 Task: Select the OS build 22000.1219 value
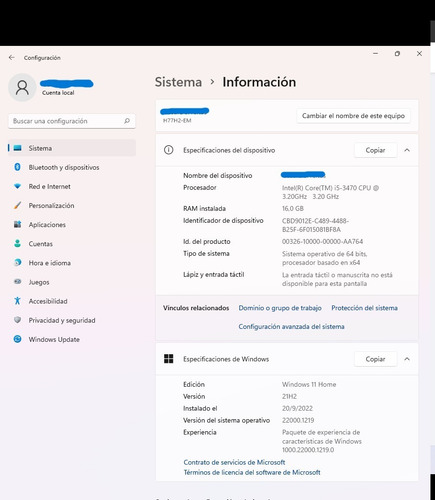pyautogui.click(x=298, y=420)
